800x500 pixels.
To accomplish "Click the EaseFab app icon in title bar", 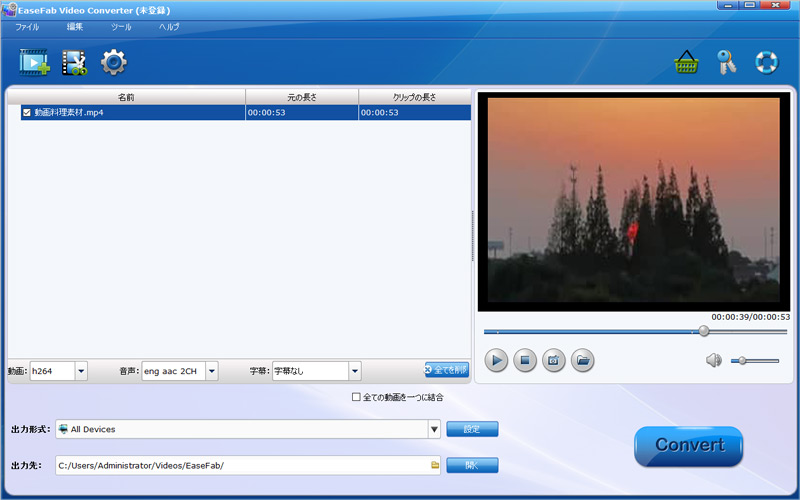I will click(9, 10).
